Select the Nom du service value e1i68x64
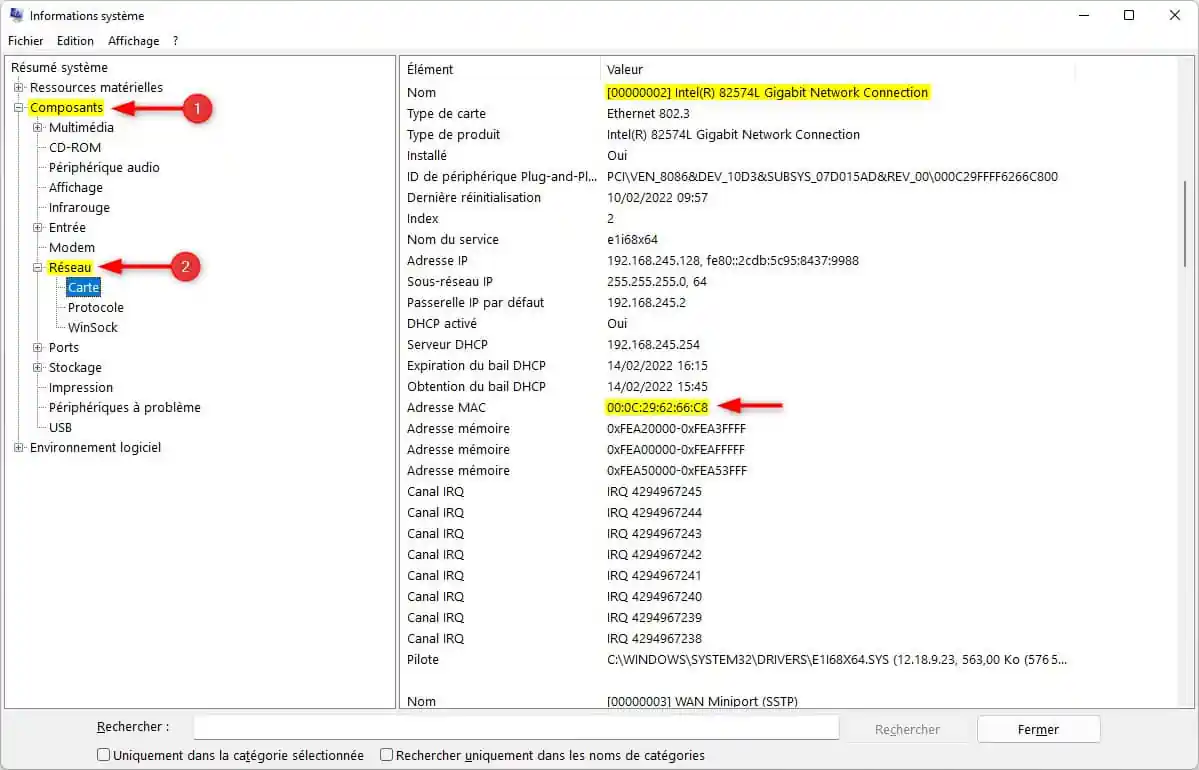The width and height of the screenshot is (1199, 770). 632,239
